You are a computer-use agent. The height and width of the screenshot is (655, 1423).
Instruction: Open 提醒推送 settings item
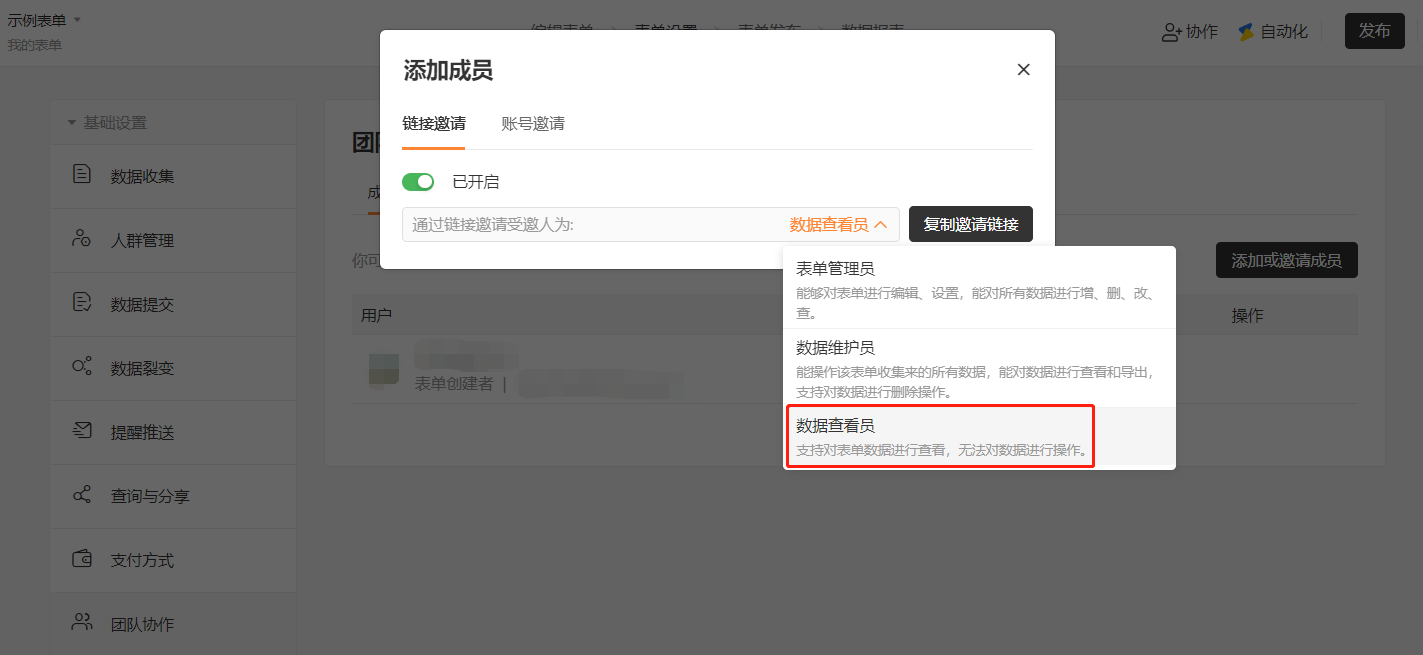pyautogui.click(x=173, y=432)
